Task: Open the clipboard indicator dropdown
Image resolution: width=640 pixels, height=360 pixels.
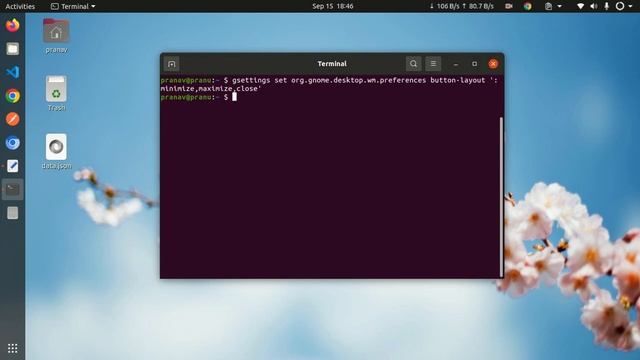Action: (553, 6)
